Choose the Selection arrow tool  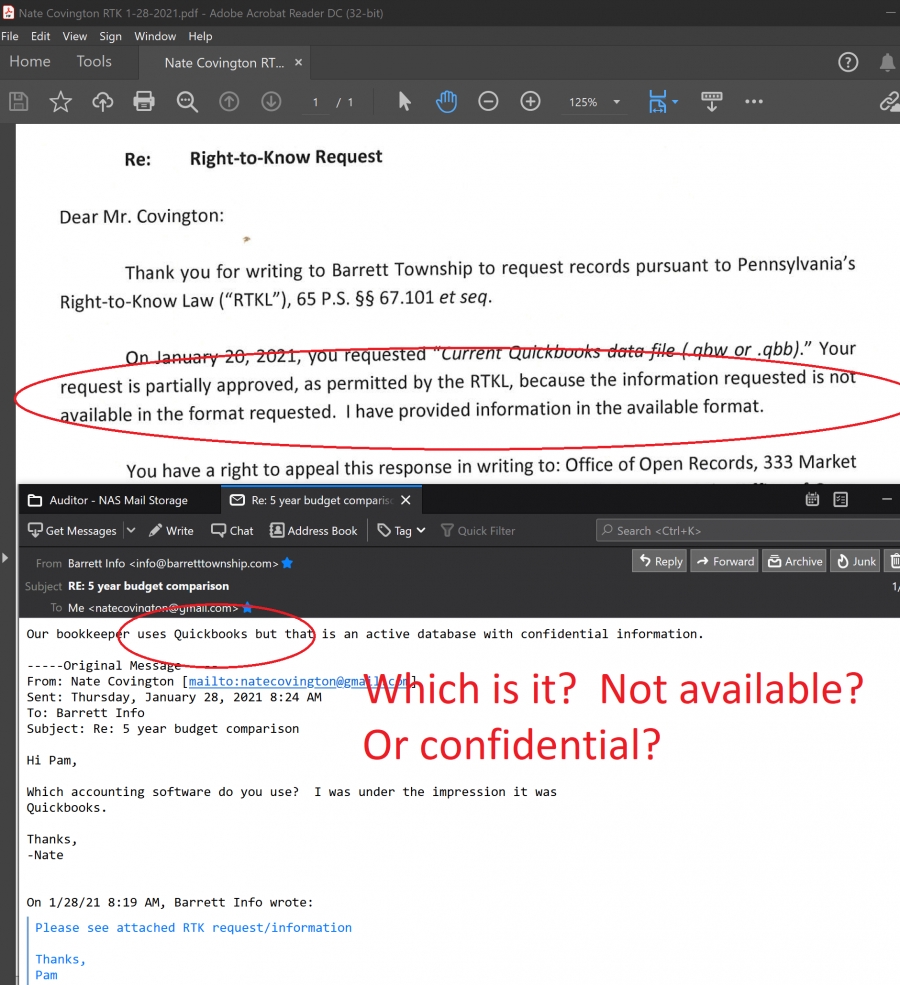pyautogui.click(x=404, y=101)
